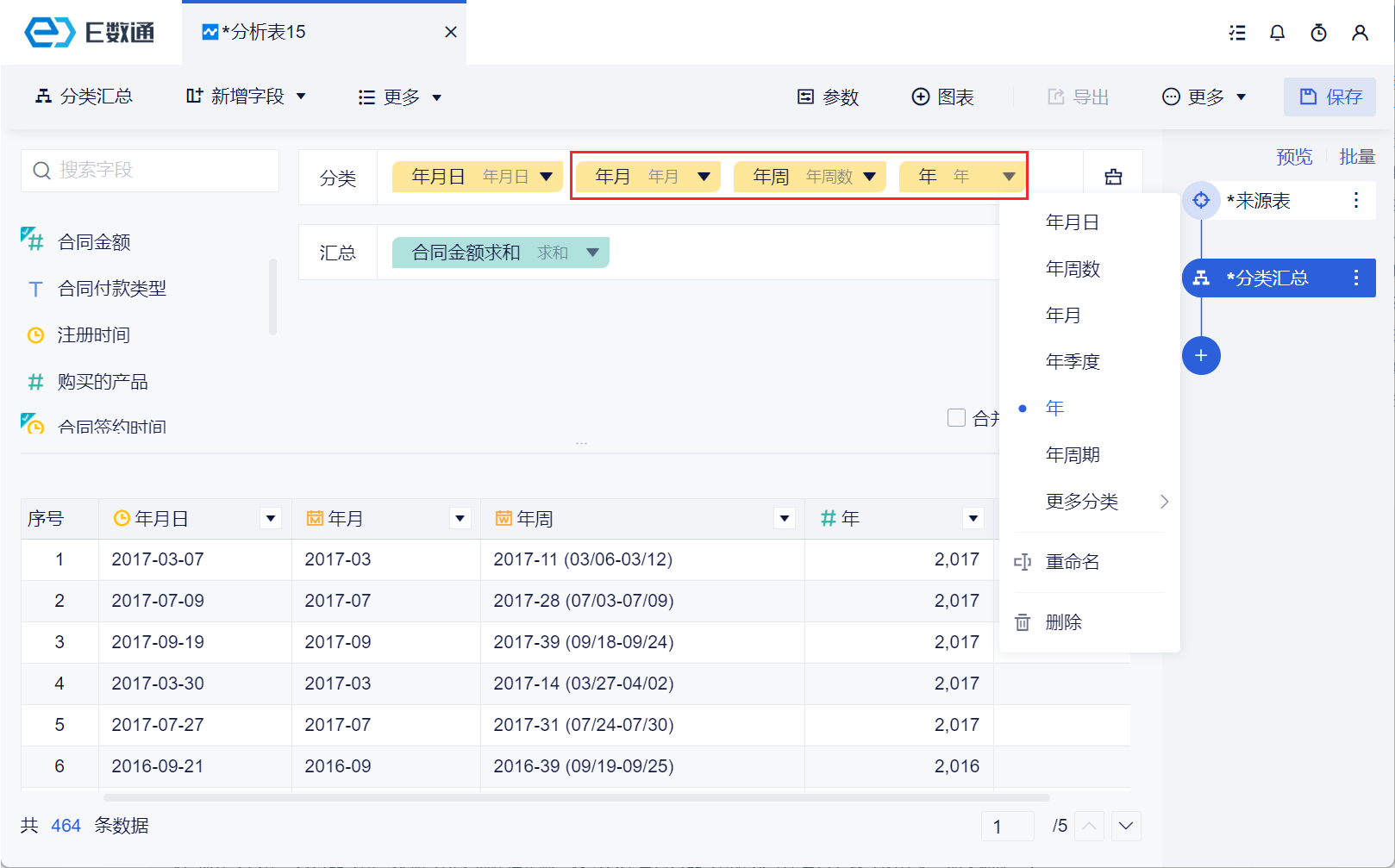Screen dimensions: 1395x868
Task: Open options dots for 分类汇总 step
Action: (1356, 278)
